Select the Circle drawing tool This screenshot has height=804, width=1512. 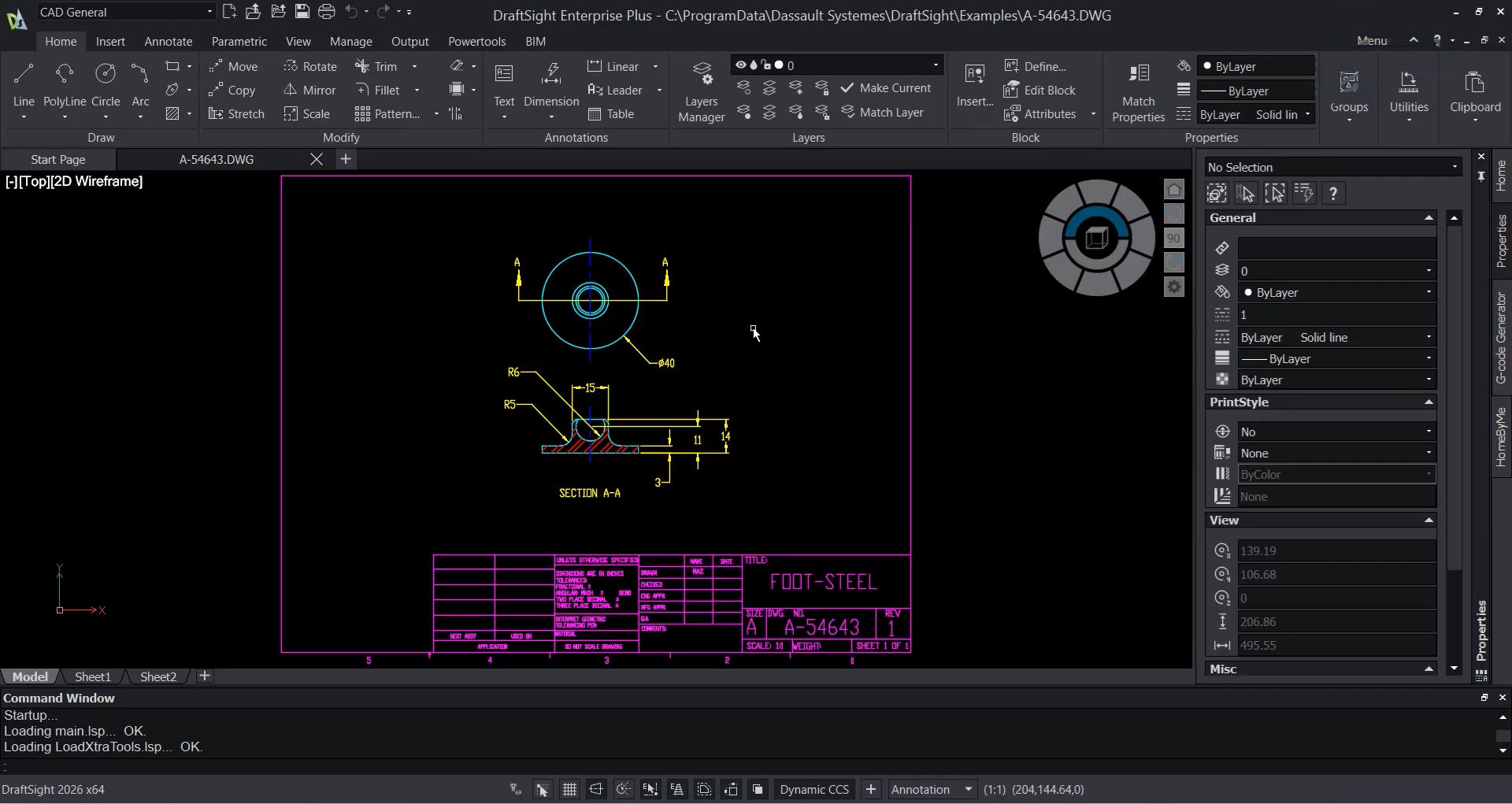106,85
